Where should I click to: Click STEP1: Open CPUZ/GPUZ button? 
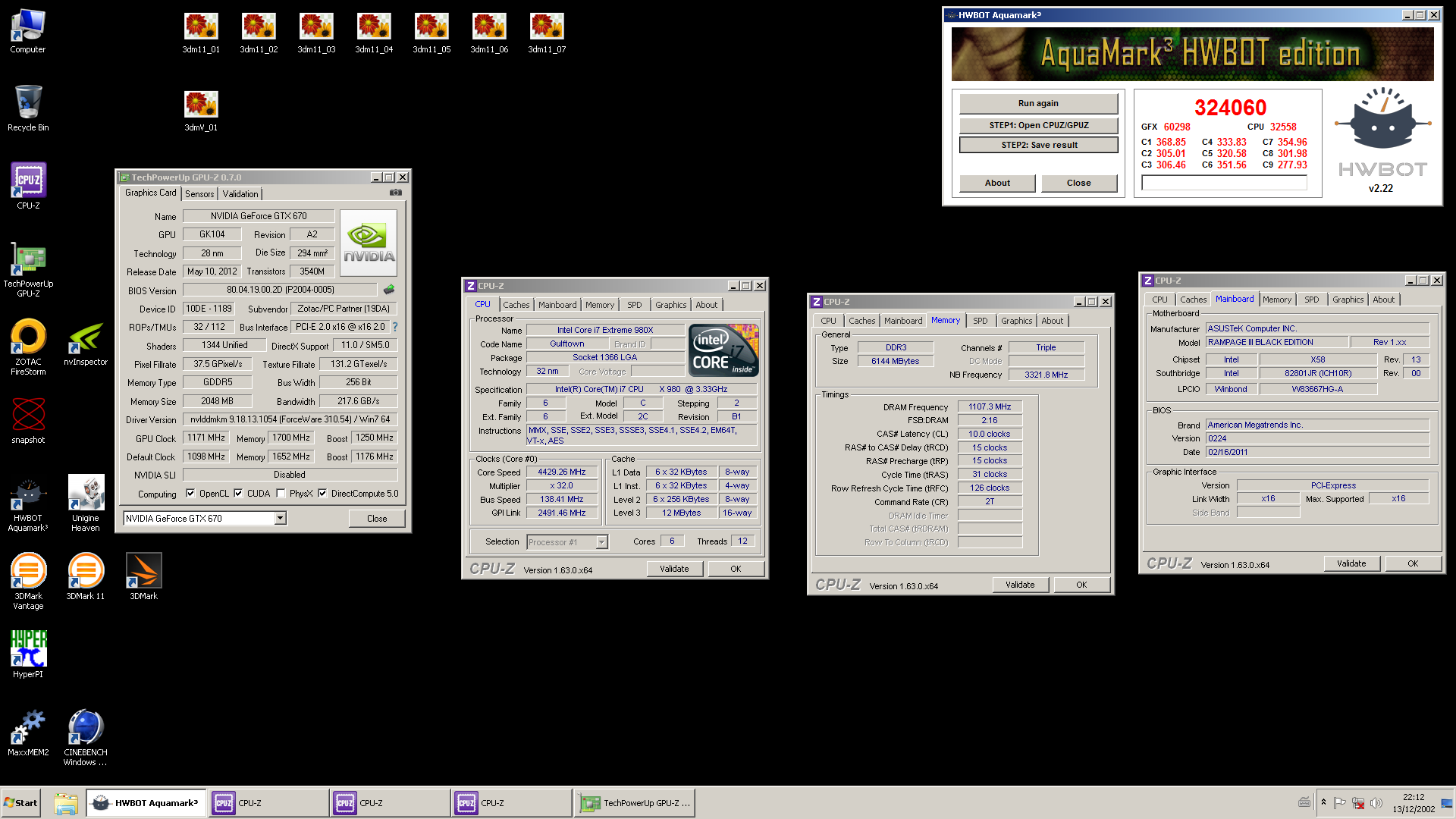point(1038,125)
